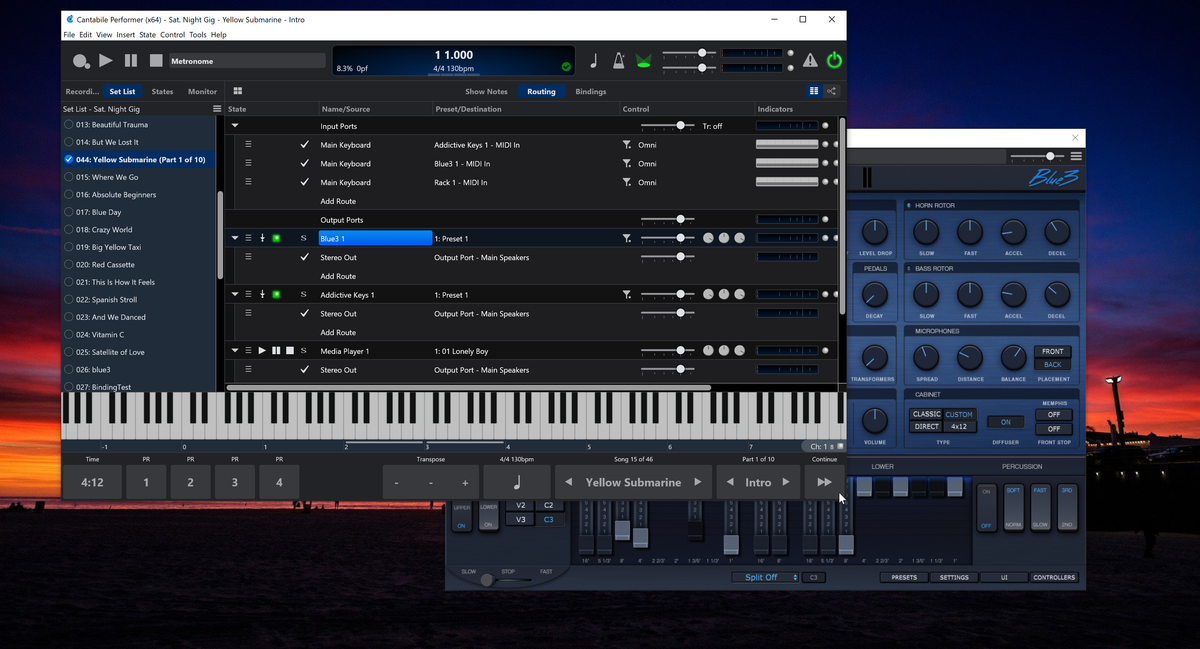Click the MIDI filter icon on Blue3 1 row
Viewport: 1200px width, 649px height.
[627, 237]
